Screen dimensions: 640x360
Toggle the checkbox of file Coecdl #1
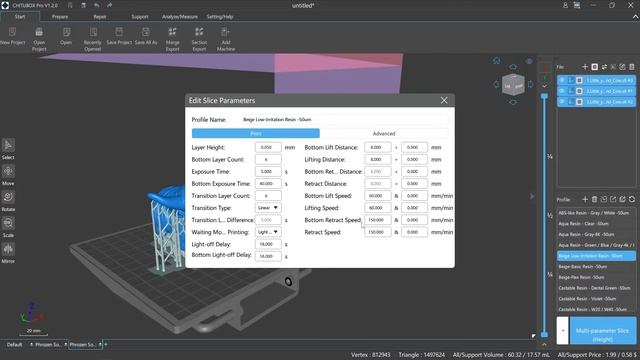coord(579,91)
